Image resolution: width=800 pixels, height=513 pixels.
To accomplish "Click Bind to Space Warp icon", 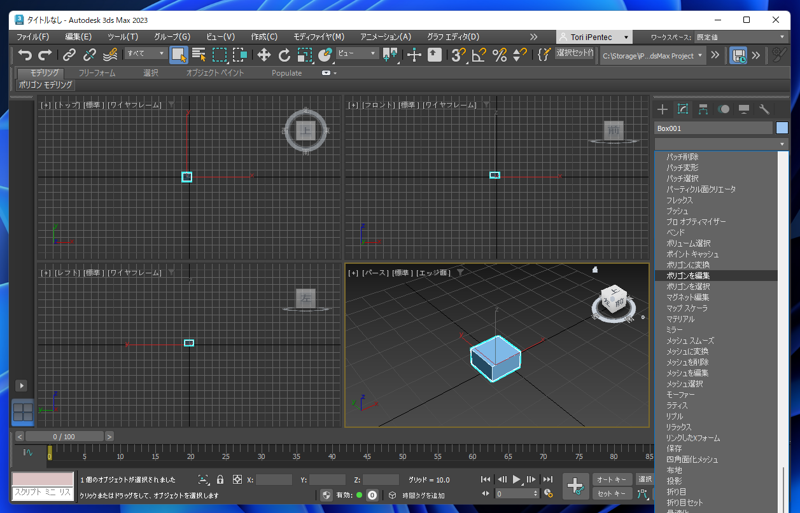I will tap(110, 55).
